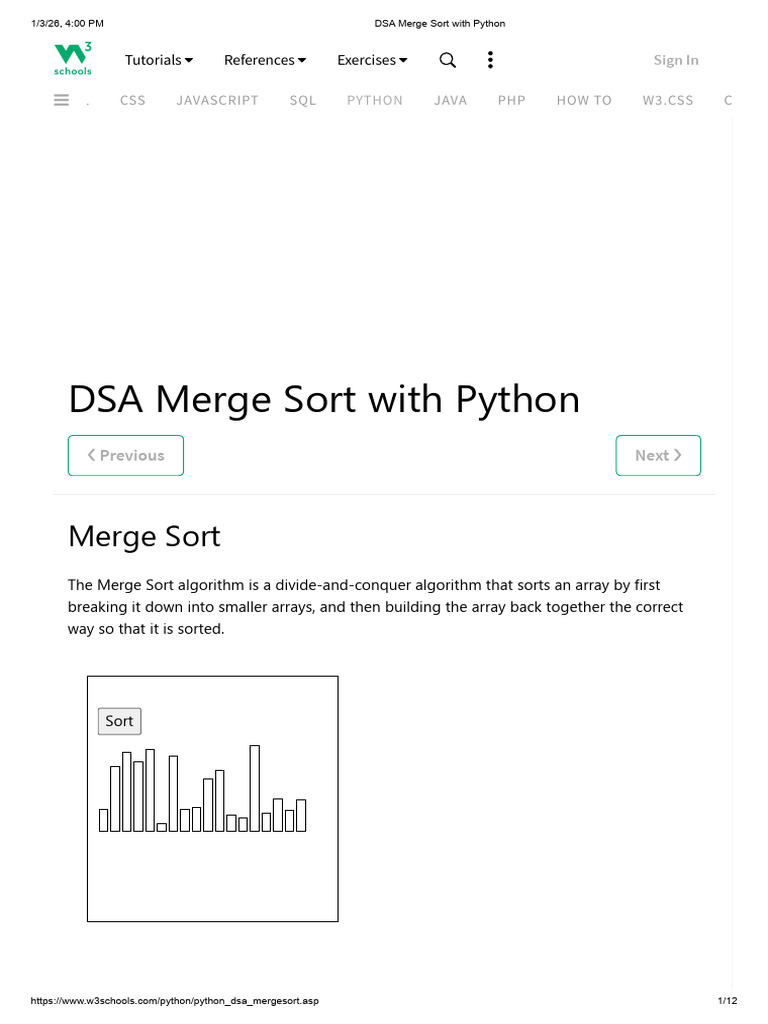Expand the Exercises dropdown
This screenshot has width=768, height=1024.
[x=372, y=60]
